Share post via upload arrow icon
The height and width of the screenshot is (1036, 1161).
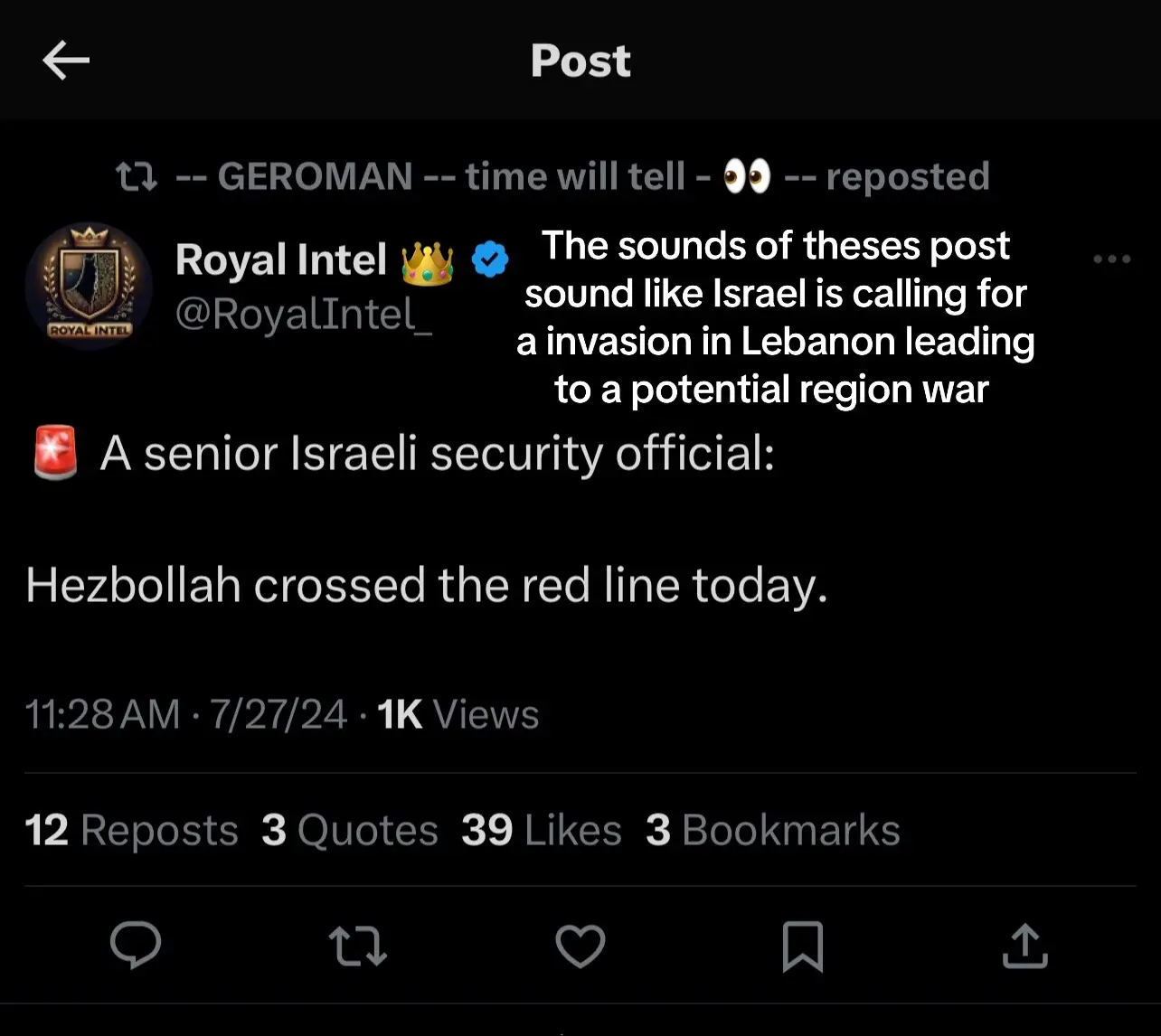tap(1025, 946)
